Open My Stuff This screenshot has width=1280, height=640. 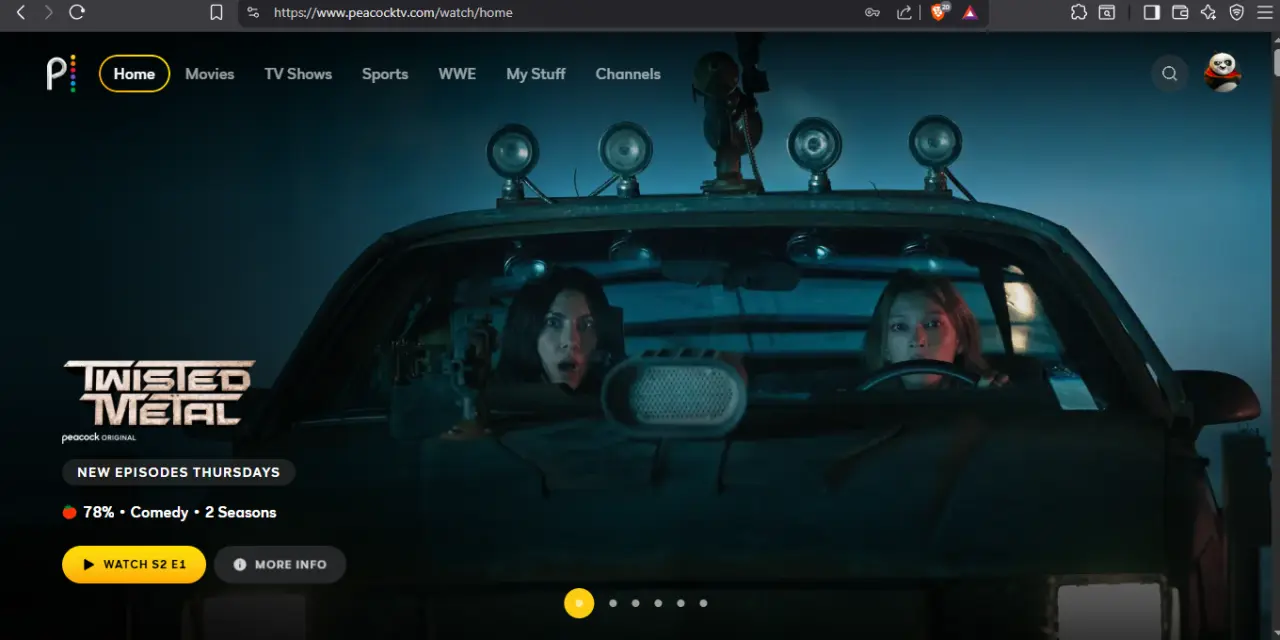pos(536,74)
